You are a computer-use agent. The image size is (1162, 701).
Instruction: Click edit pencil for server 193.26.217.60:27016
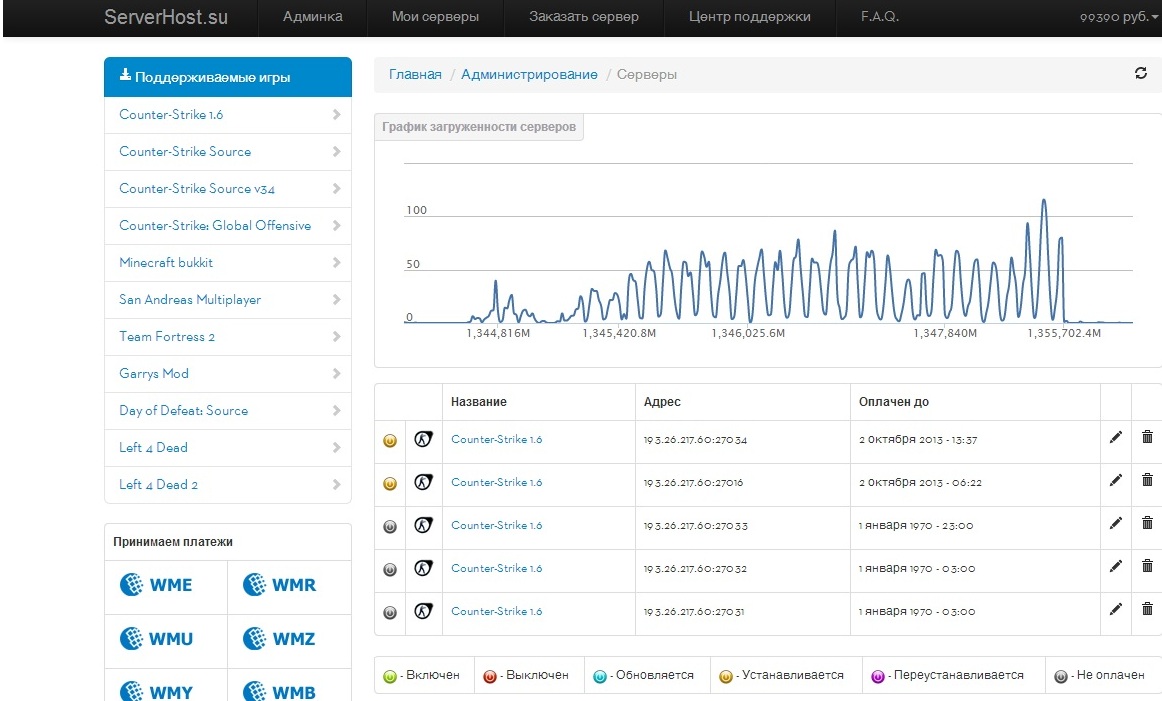pos(1115,480)
